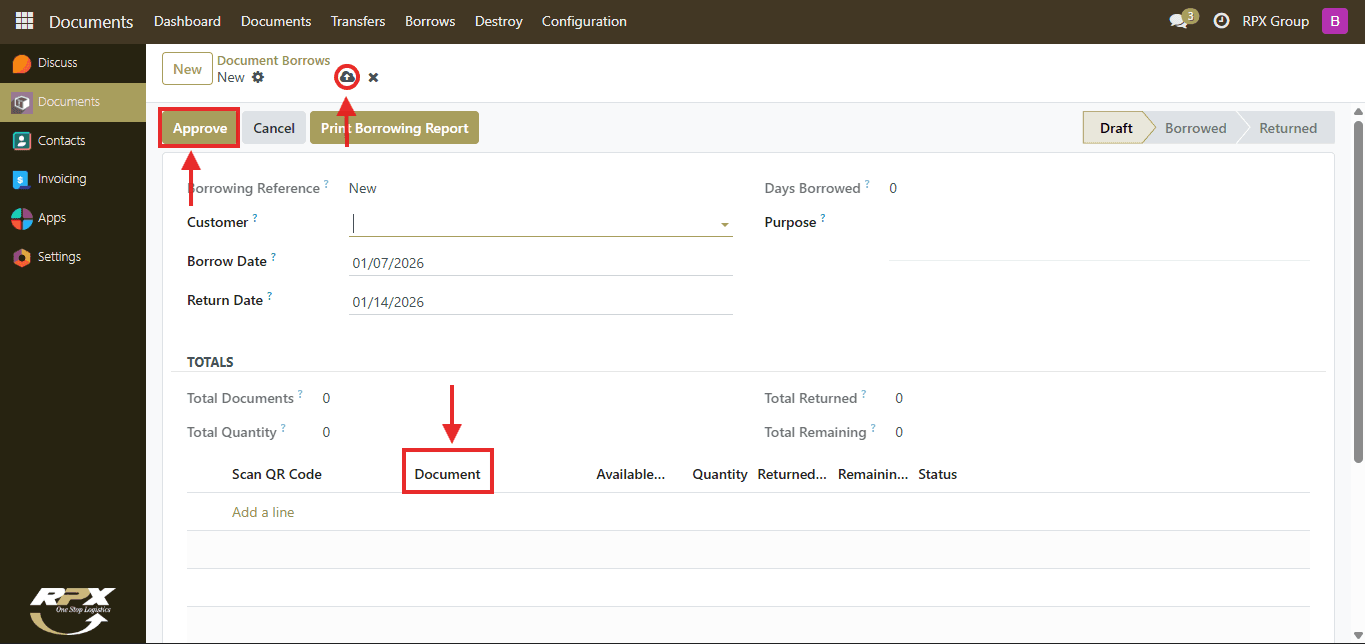Click Add a line link
This screenshot has width=1365, height=644.
263,512
